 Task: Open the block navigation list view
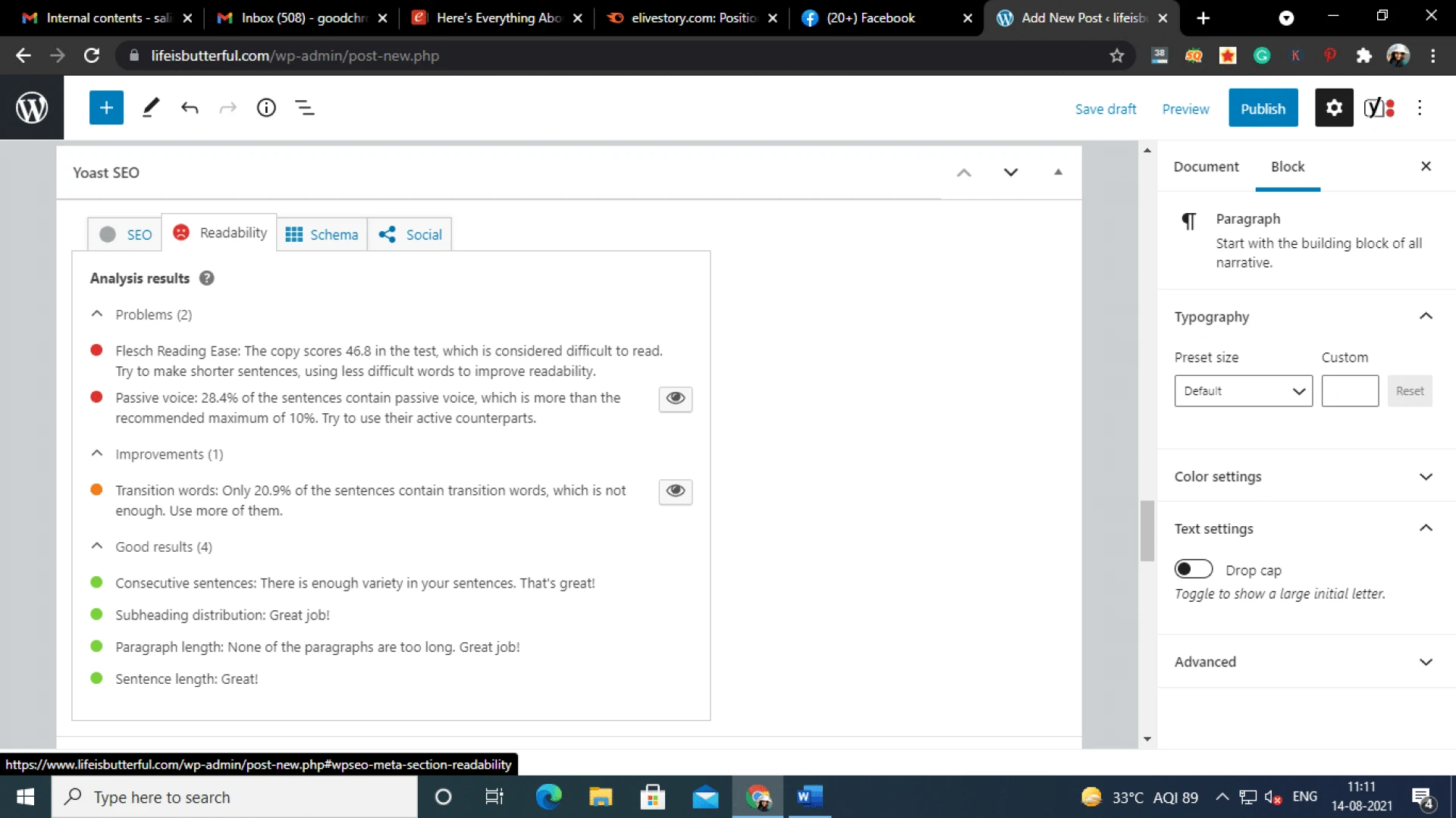(305, 108)
